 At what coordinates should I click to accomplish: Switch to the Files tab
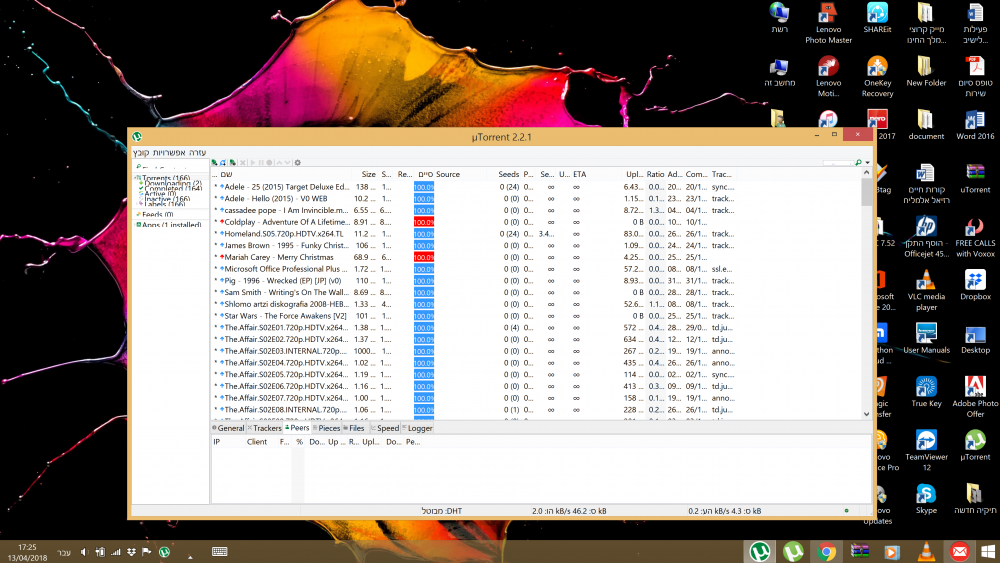354,428
